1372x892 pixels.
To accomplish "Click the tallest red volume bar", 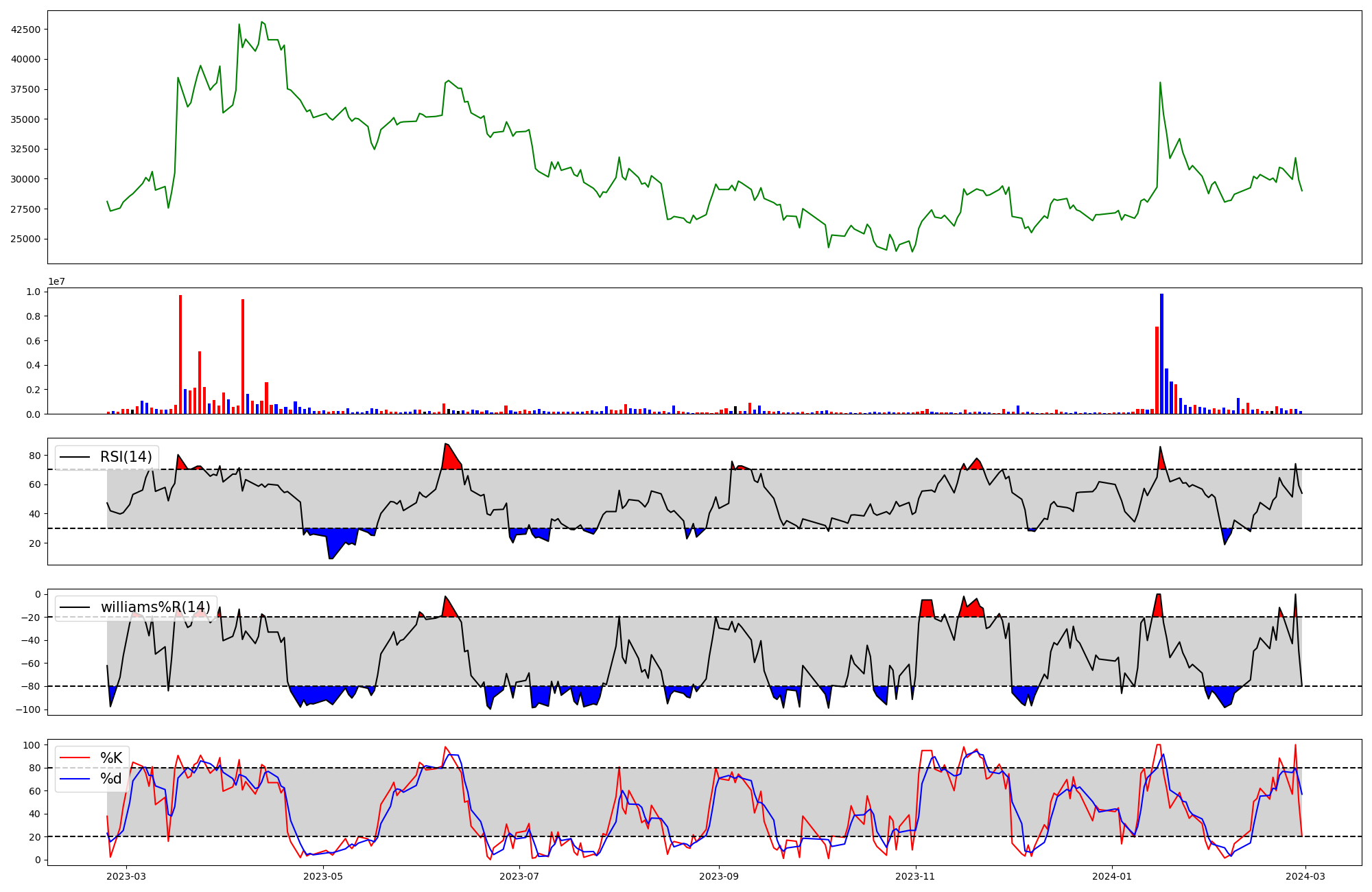I will tap(180, 355).
